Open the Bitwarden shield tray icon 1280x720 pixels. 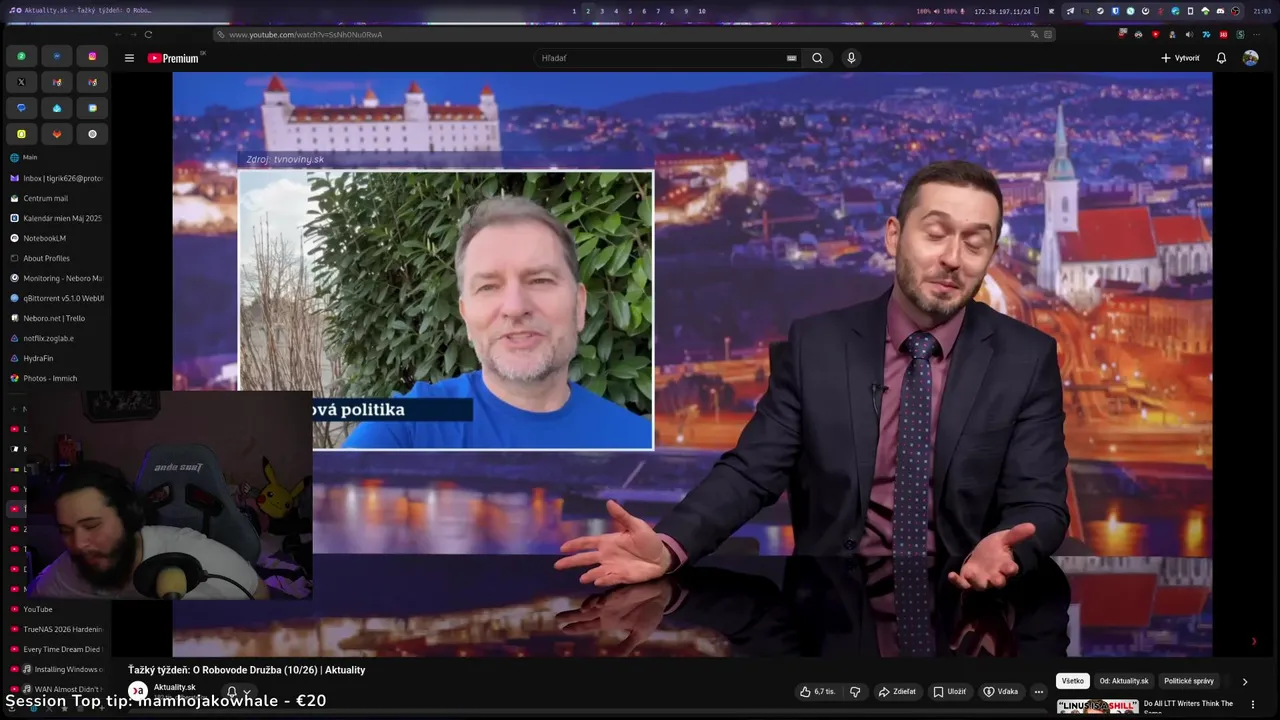[1115, 11]
